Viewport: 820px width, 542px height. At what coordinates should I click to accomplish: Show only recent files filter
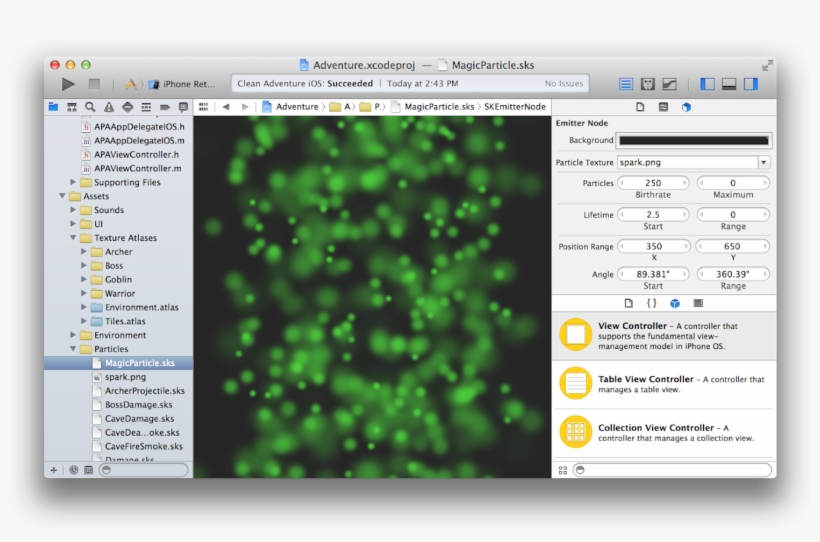pos(74,470)
